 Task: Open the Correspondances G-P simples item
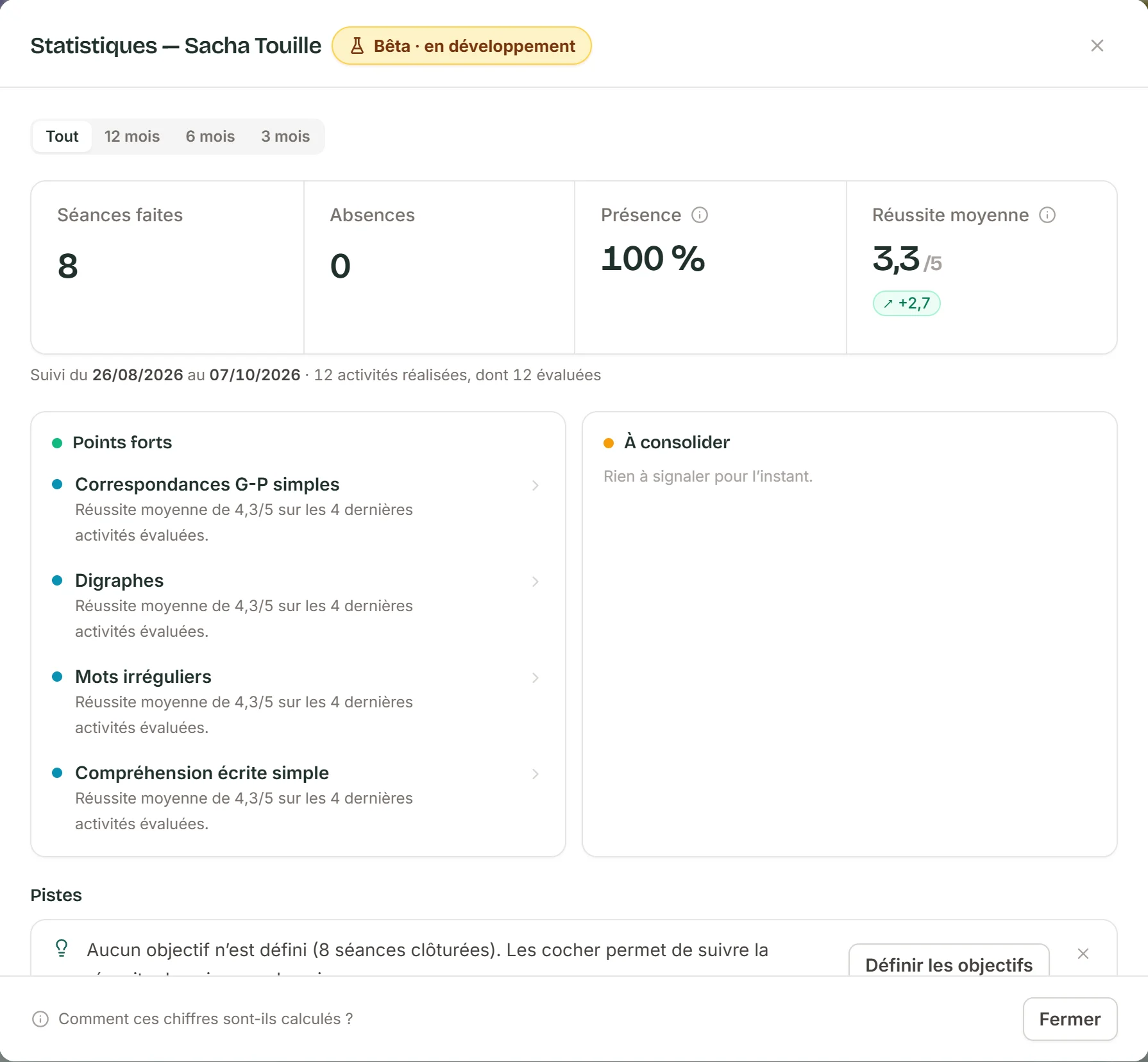[x=298, y=509]
